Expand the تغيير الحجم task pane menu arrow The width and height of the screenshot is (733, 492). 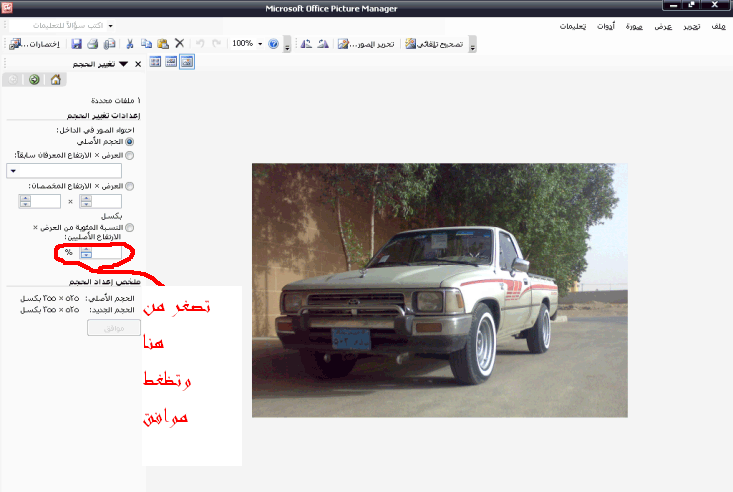tap(123, 64)
